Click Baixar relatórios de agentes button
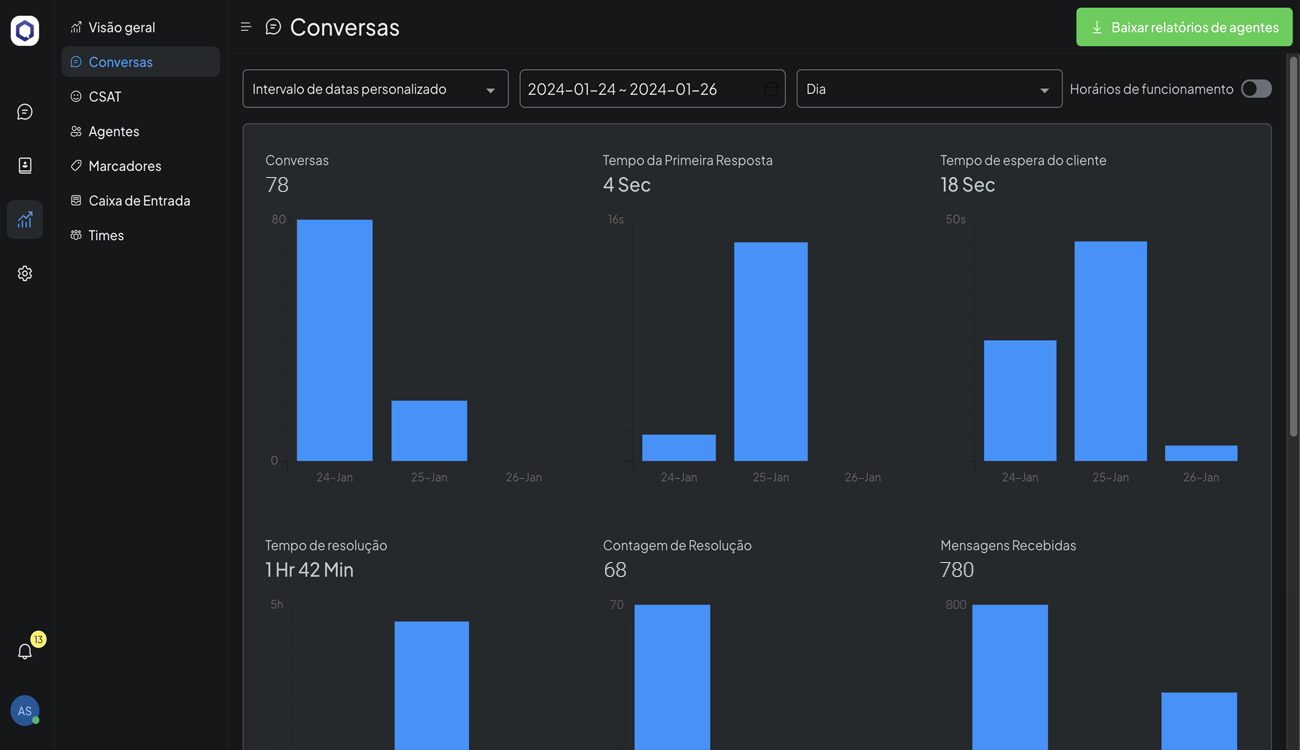1300x750 pixels. (1184, 27)
